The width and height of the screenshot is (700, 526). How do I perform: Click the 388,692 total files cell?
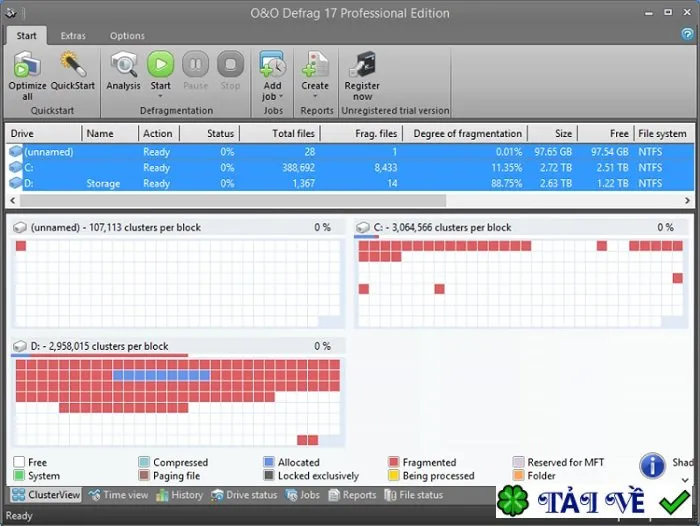[298, 167]
